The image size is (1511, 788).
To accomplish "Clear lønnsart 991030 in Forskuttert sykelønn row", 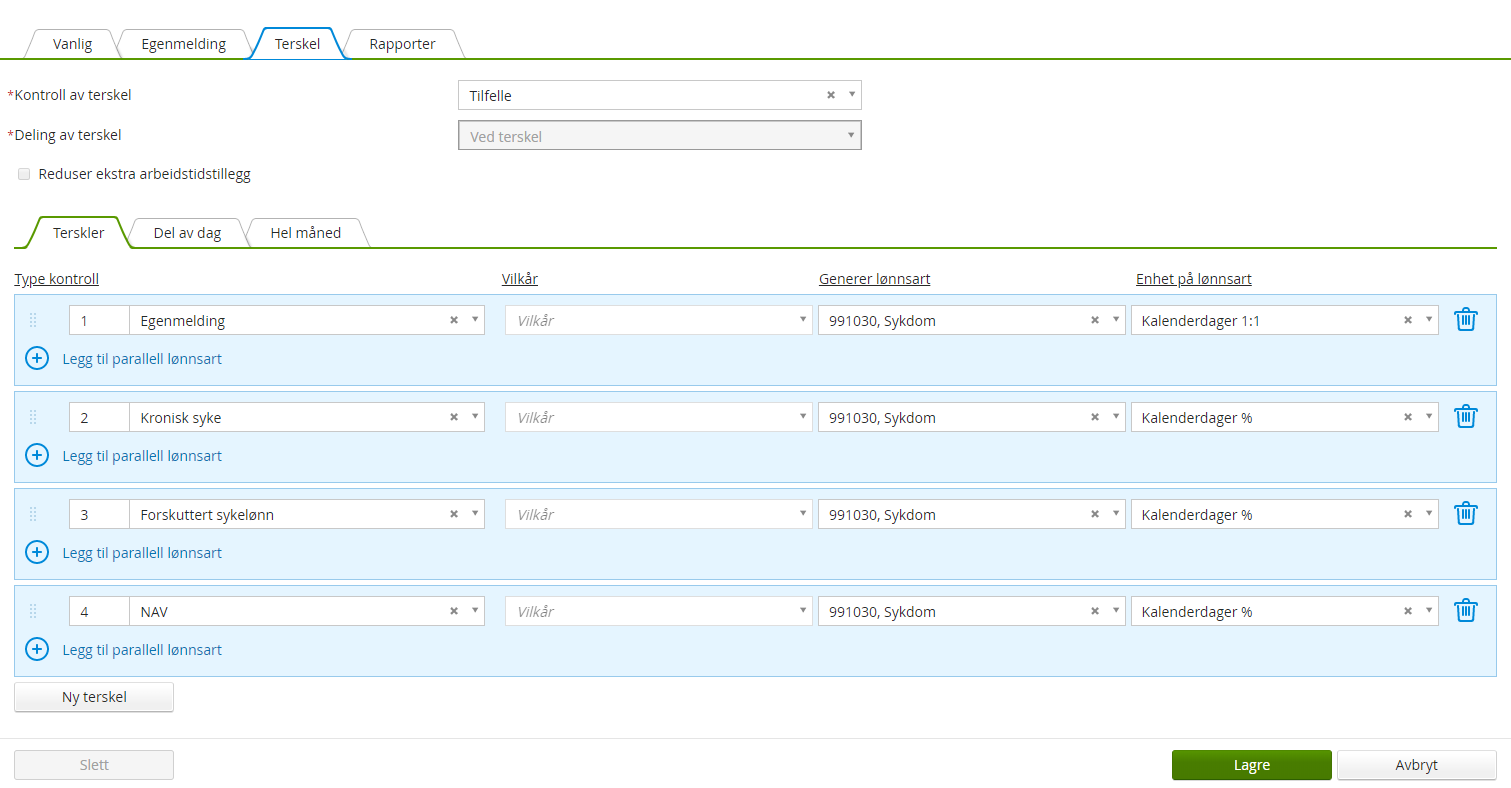I will pos(1094,514).
